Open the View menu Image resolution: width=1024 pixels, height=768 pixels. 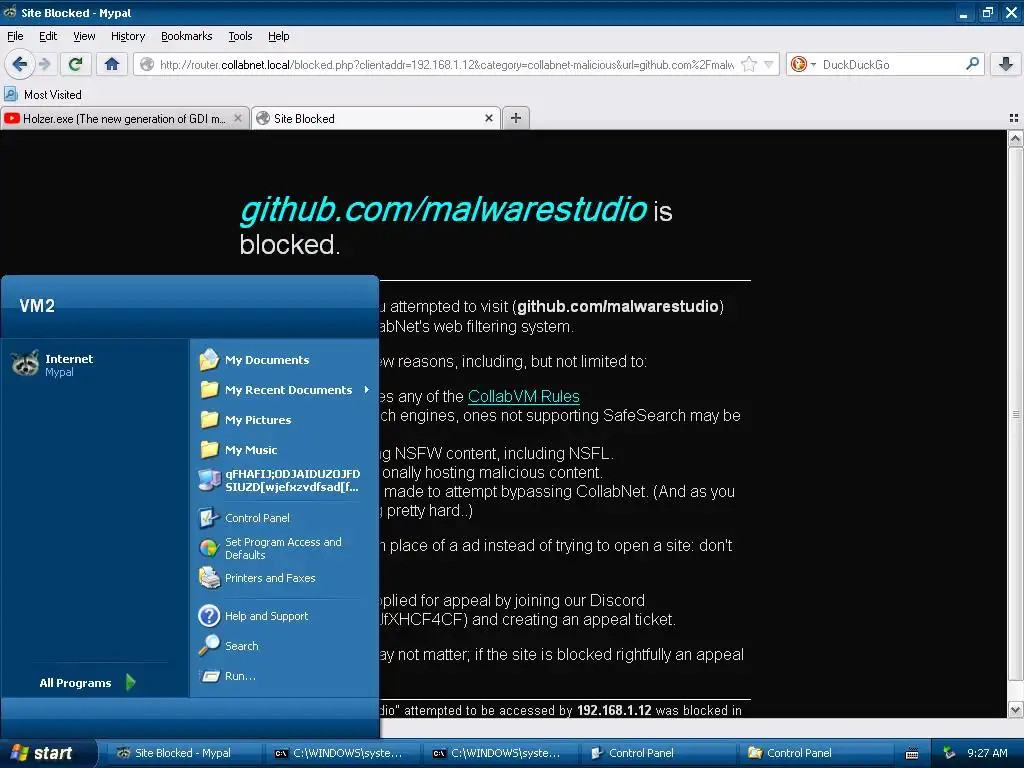click(x=84, y=37)
